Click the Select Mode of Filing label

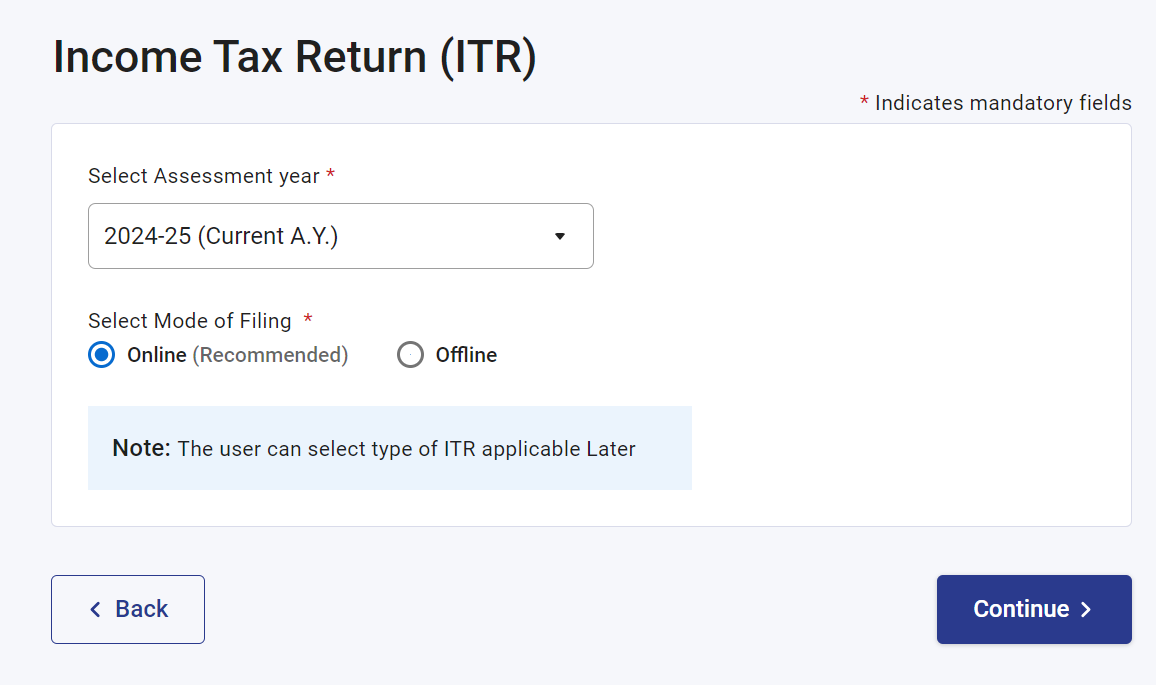pos(190,321)
